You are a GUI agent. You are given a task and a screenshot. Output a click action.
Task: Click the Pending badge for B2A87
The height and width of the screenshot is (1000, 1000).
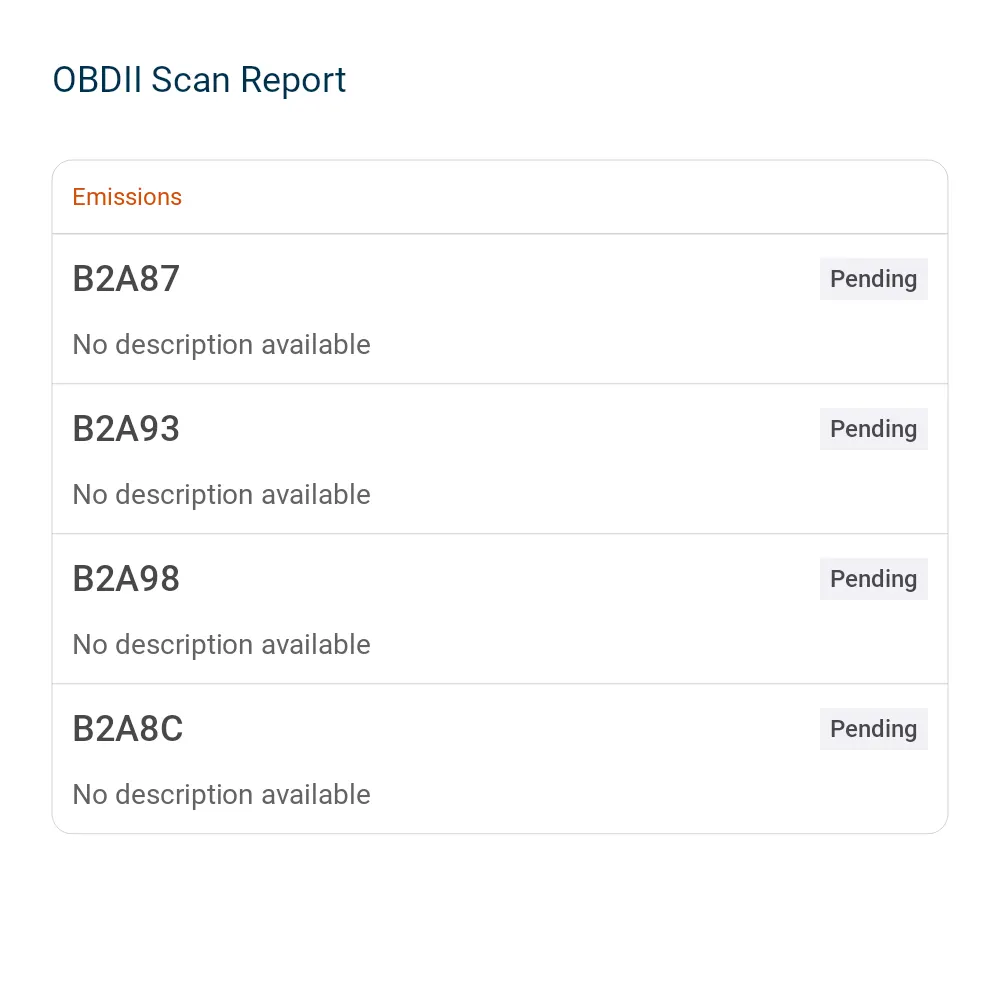873,279
